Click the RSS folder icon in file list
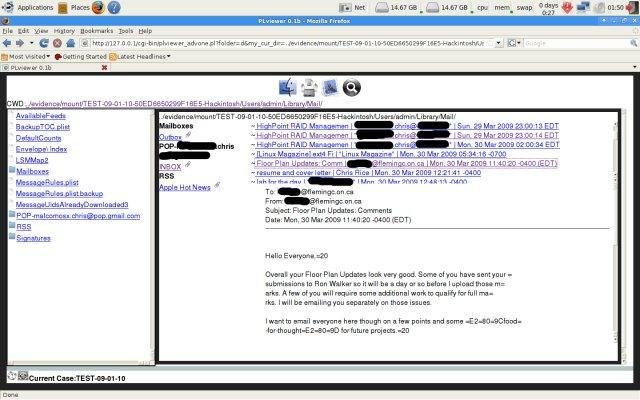This screenshot has width=640, height=400. coord(12,225)
